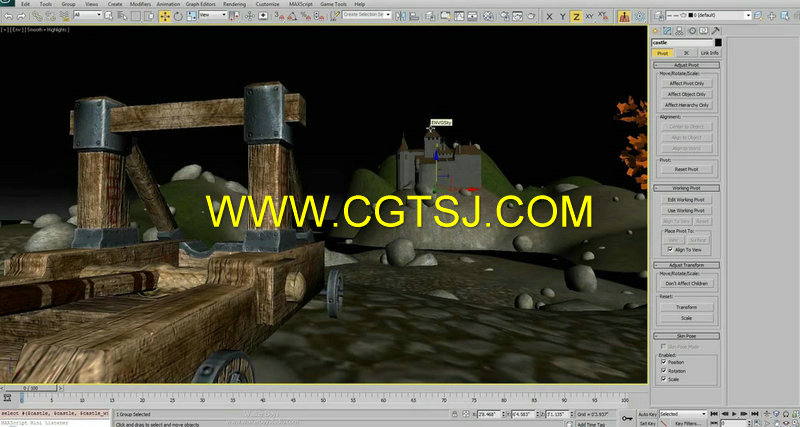
Task: Open the MAXScript menu
Action: [301, 4]
